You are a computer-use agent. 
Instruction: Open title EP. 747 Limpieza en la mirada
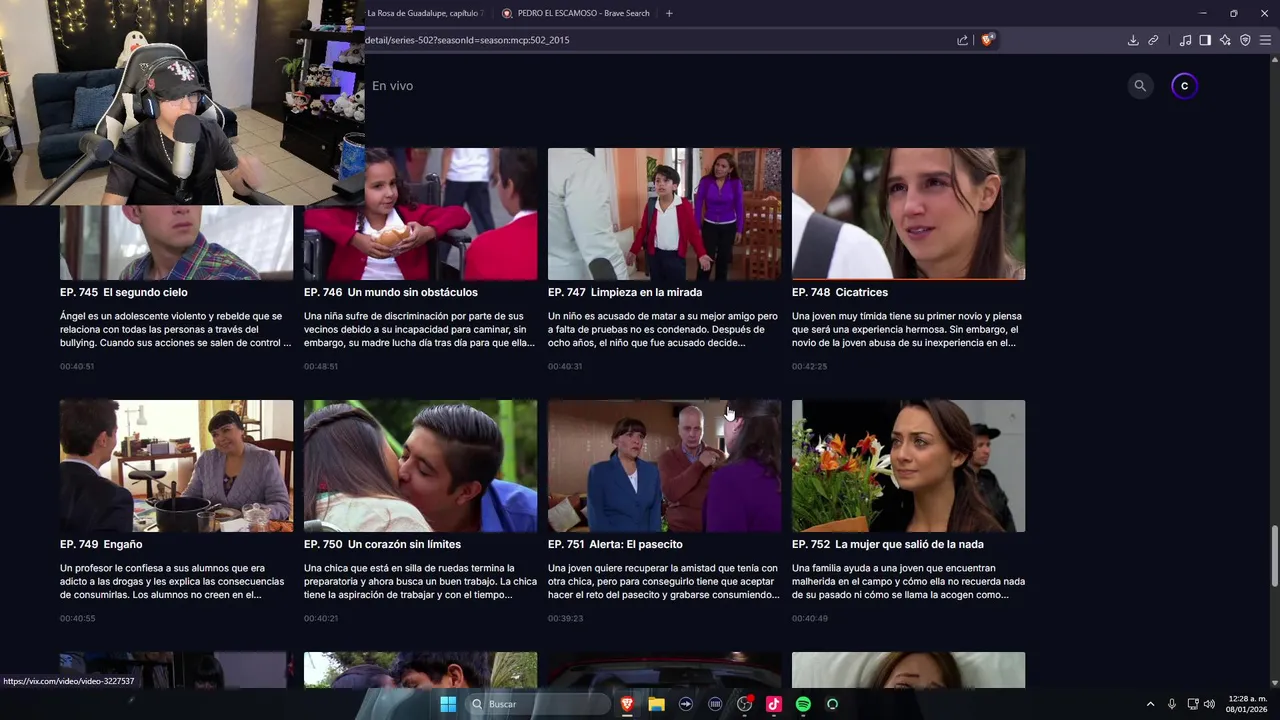tap(625, 292)
